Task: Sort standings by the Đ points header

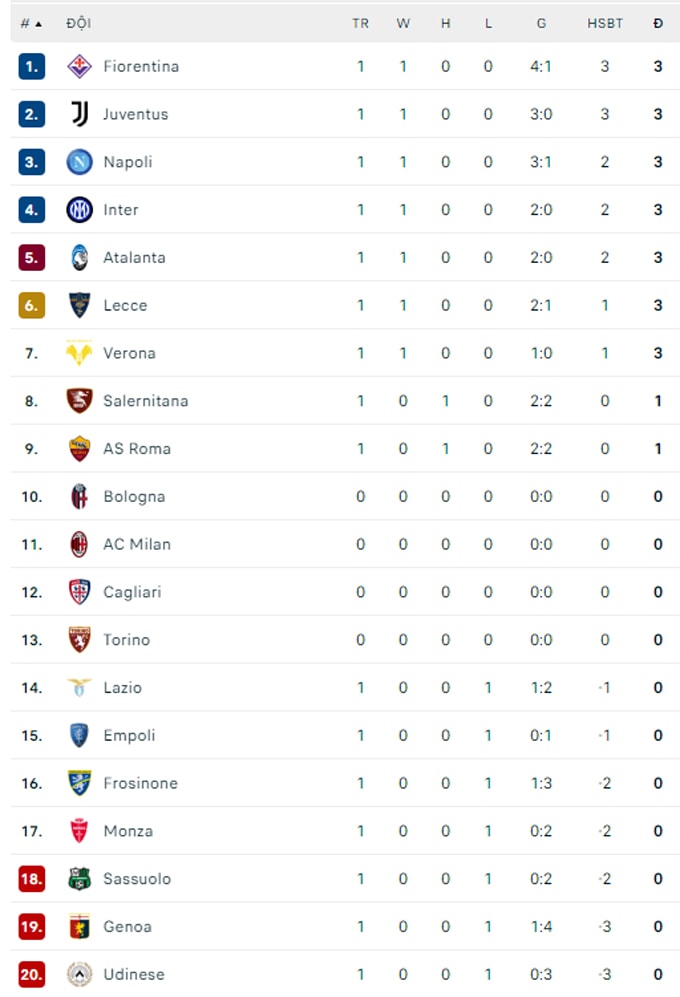Action: tap(658, 24)
